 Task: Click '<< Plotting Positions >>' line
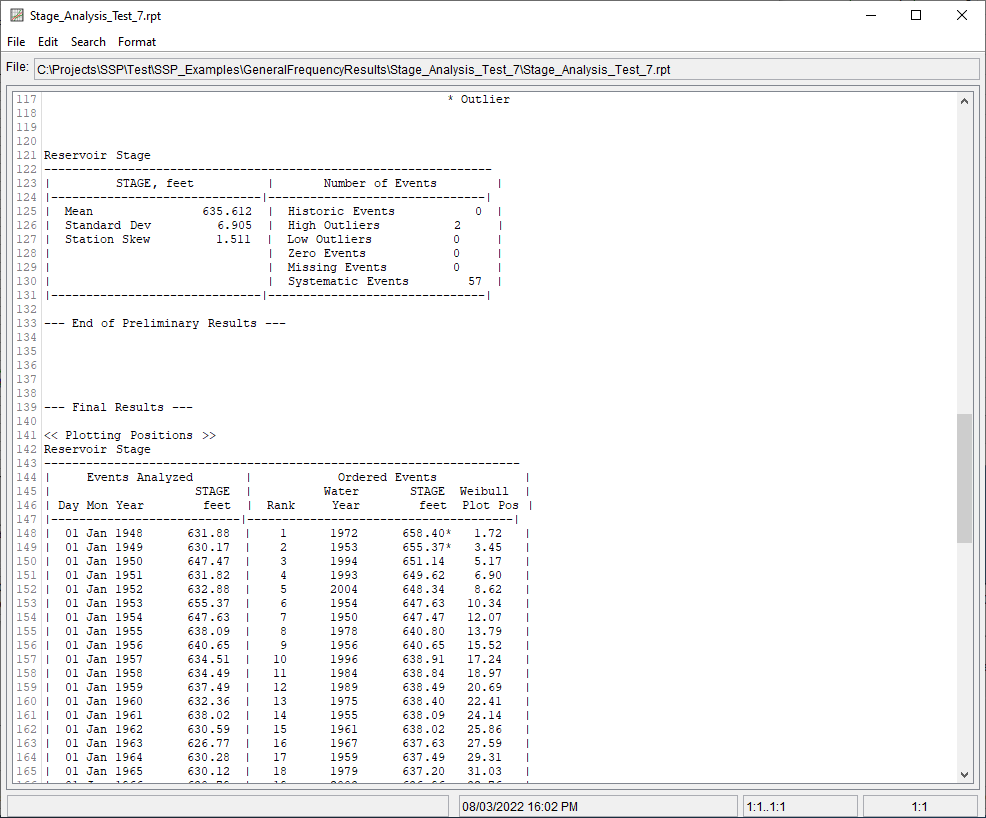pyautogui.click(x=130, y=435)
